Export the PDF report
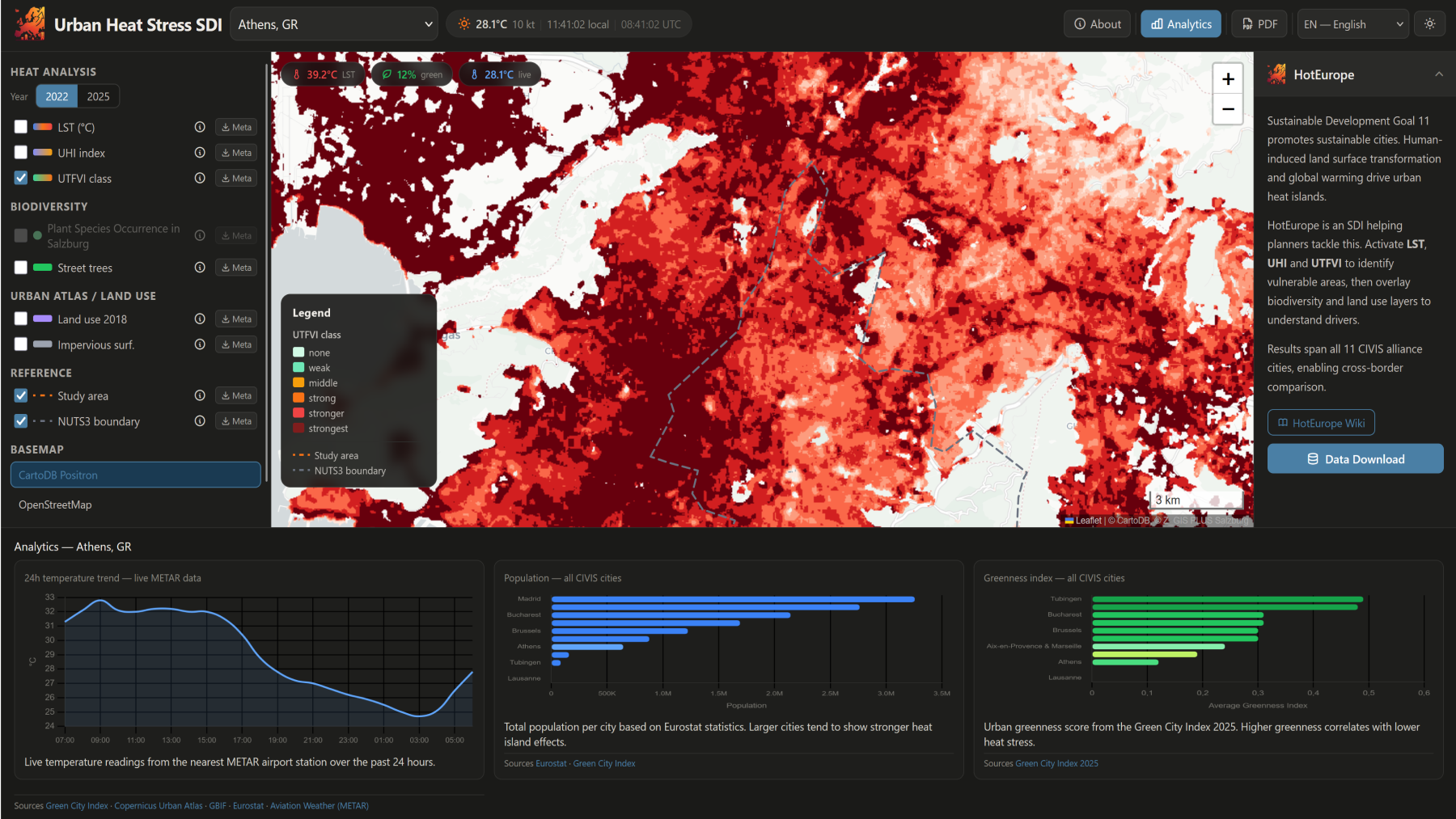This screenshot has height=819, width=1456. point(1260,24)
